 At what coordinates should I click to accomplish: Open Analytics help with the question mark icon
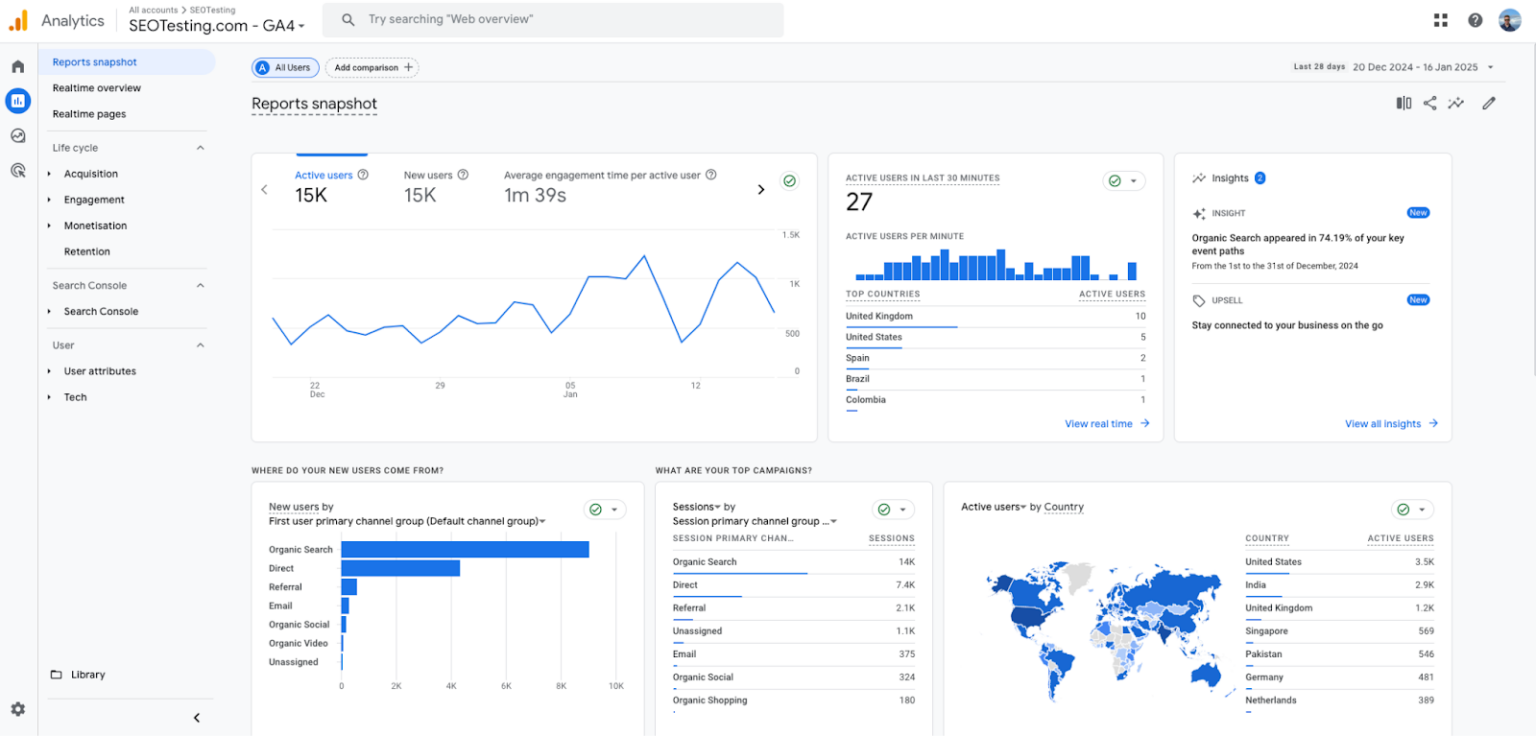[x=1475, y=19]
